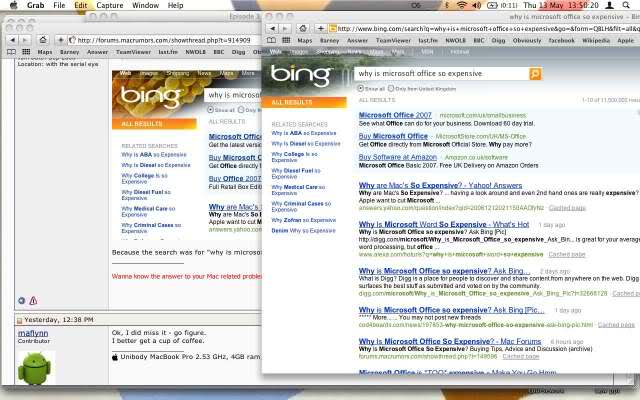Click the volume speaker icon in the menu bar
This screenshot has width=640, height=400.
coord(476,5)
